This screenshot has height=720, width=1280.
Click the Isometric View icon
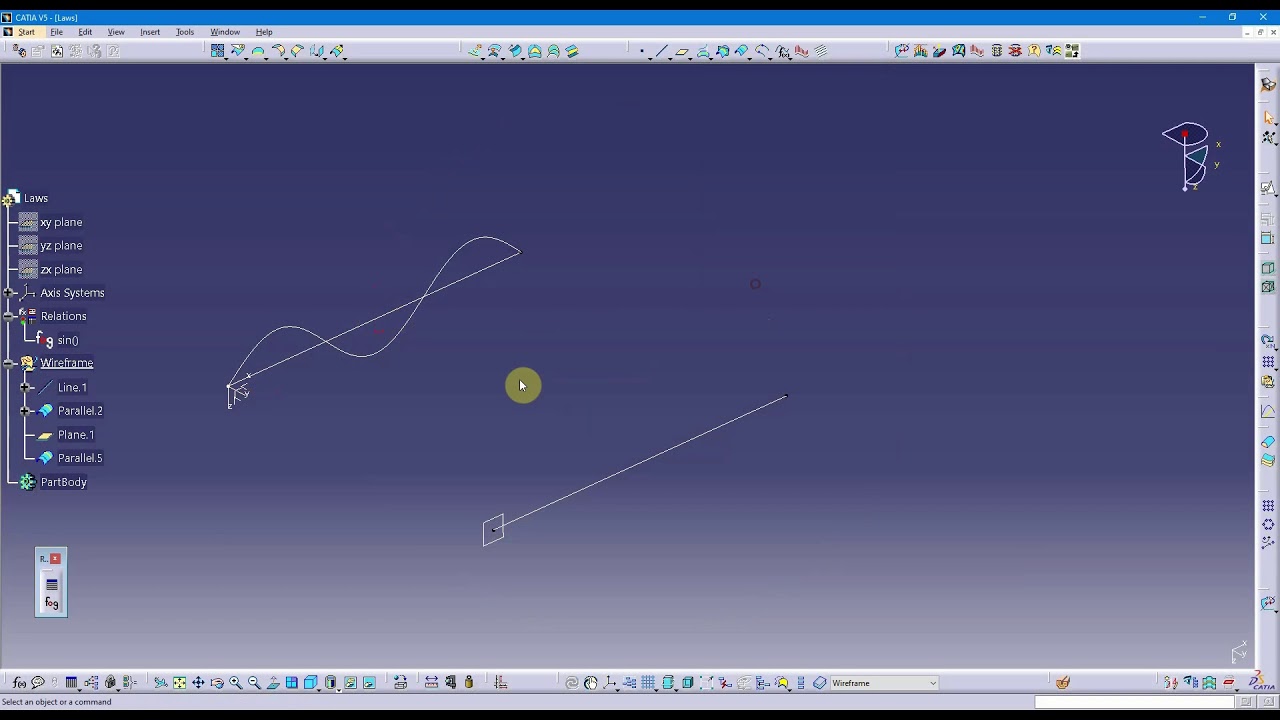pos(311,683)
